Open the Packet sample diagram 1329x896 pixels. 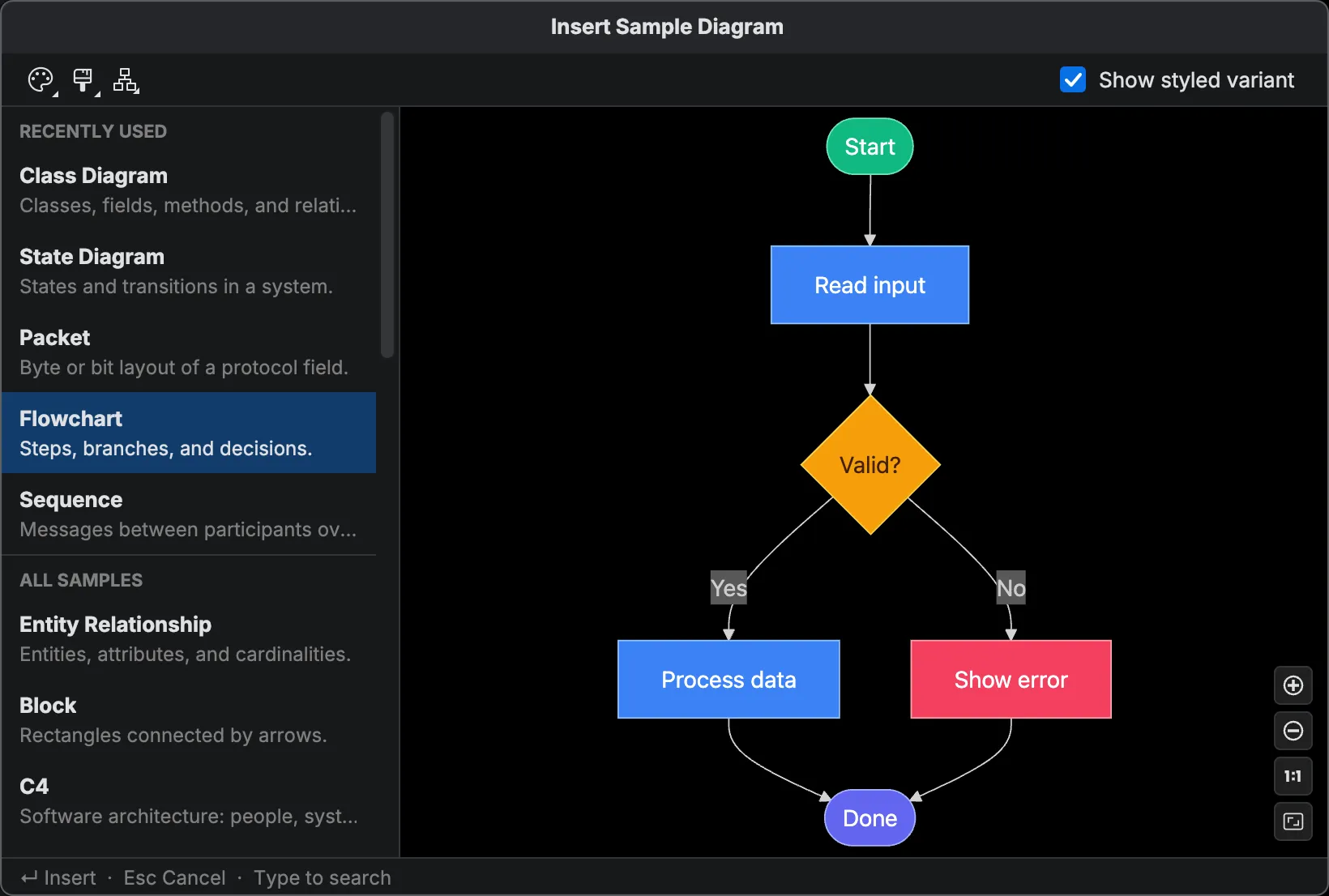click(188, 352)
